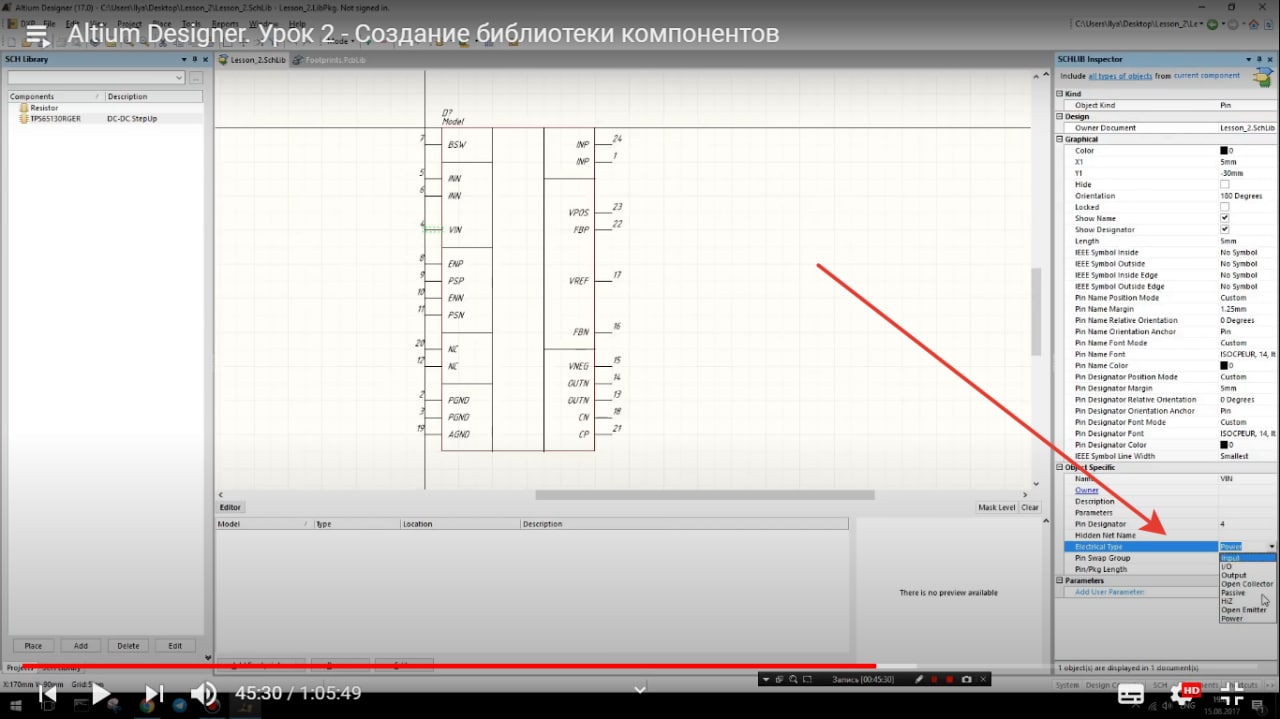Click the 'all types of objects' link

tap(1120, 76)
